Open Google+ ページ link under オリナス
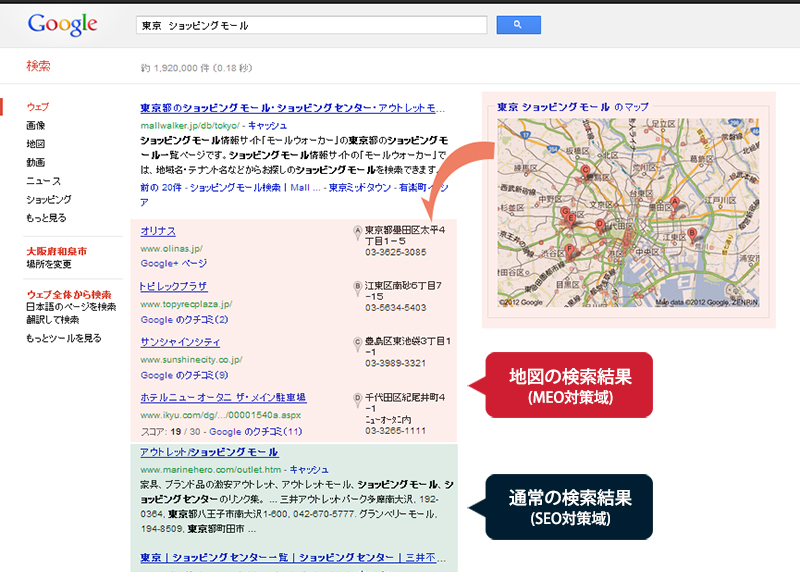 click(x=174, y=263)
